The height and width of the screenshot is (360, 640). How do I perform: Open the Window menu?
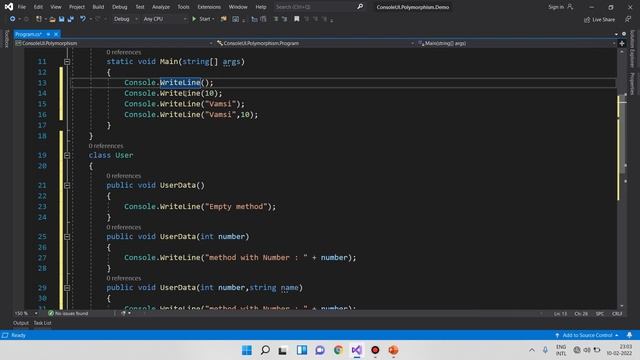tap(238, 7)
